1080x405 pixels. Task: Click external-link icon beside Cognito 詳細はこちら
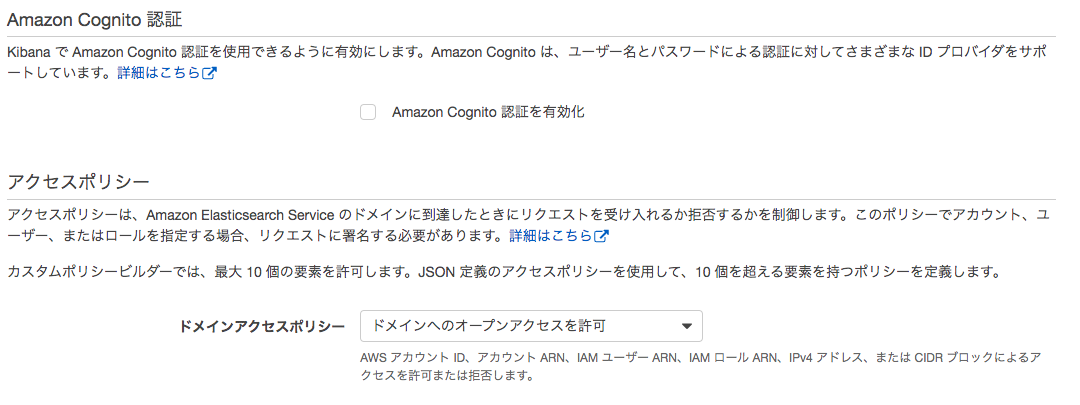click(x=210, y=74)
